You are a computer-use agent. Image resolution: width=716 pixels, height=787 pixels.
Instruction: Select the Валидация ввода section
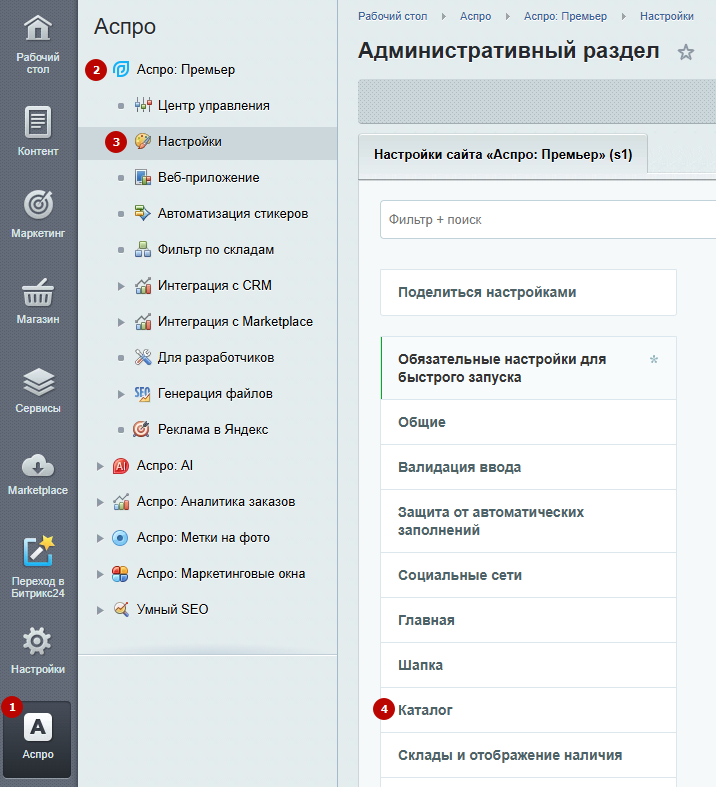click(528, 467)
